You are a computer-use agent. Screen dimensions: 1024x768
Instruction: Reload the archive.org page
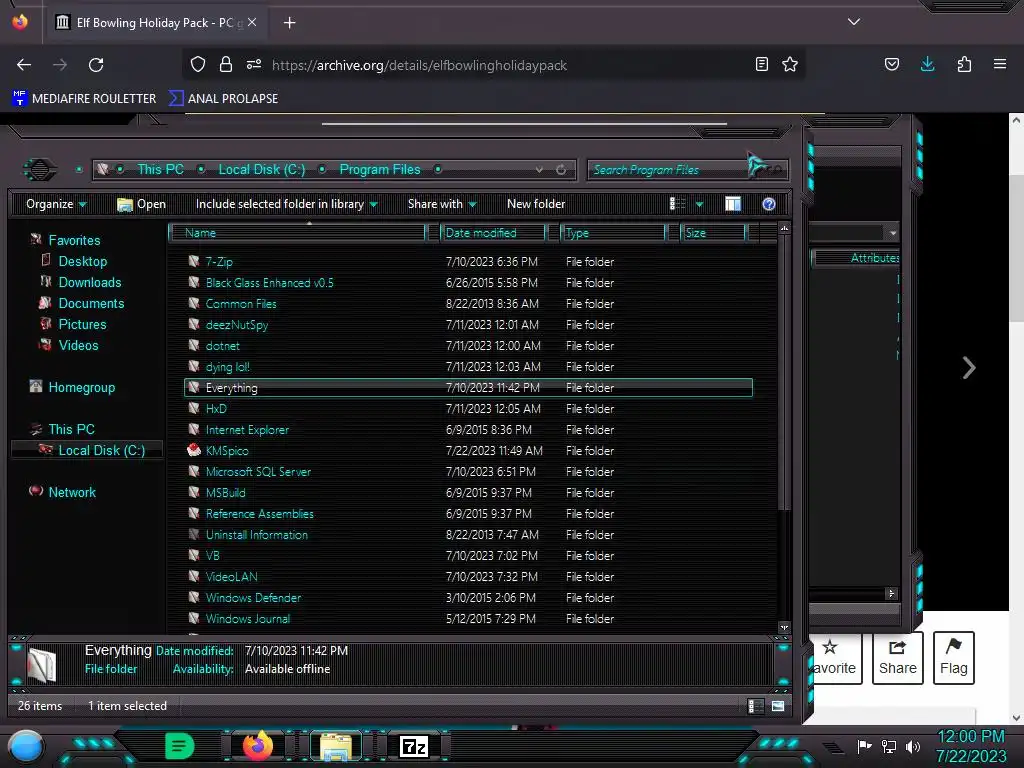click(96, 65)
